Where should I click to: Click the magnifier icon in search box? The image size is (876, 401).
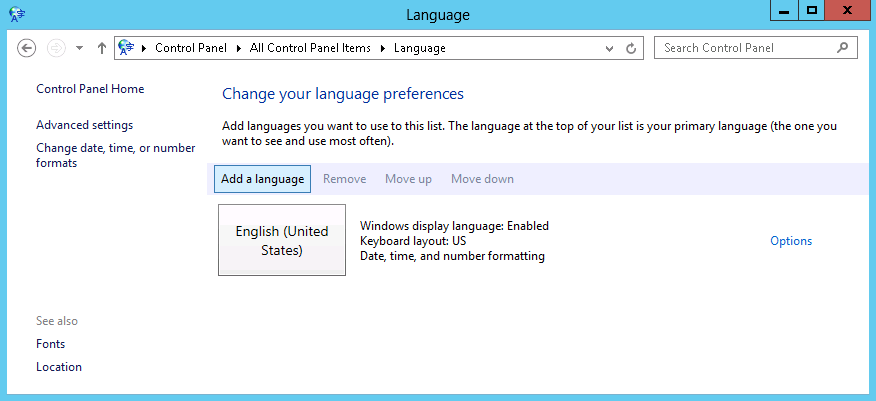click(x=842, y=47)
